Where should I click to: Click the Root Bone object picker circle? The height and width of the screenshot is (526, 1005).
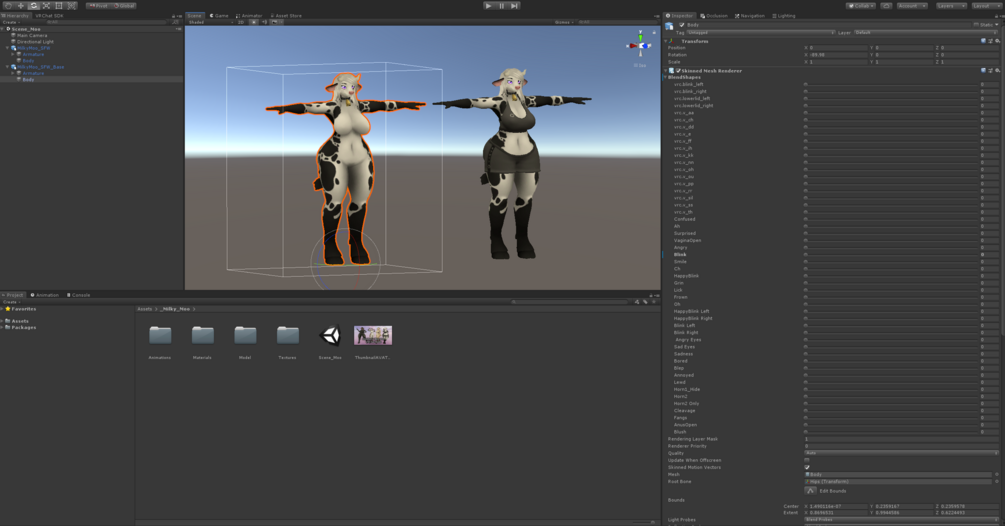(x=997, y=481)
